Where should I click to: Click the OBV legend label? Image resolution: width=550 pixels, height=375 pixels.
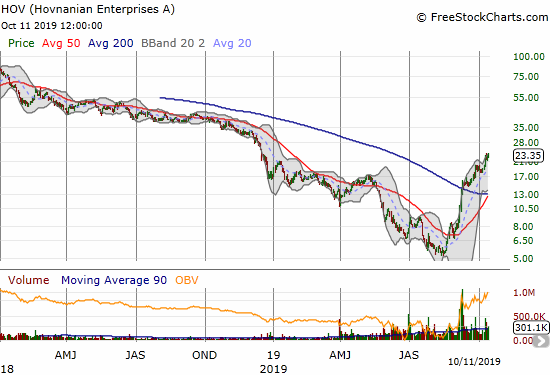[x=187, y=280]
